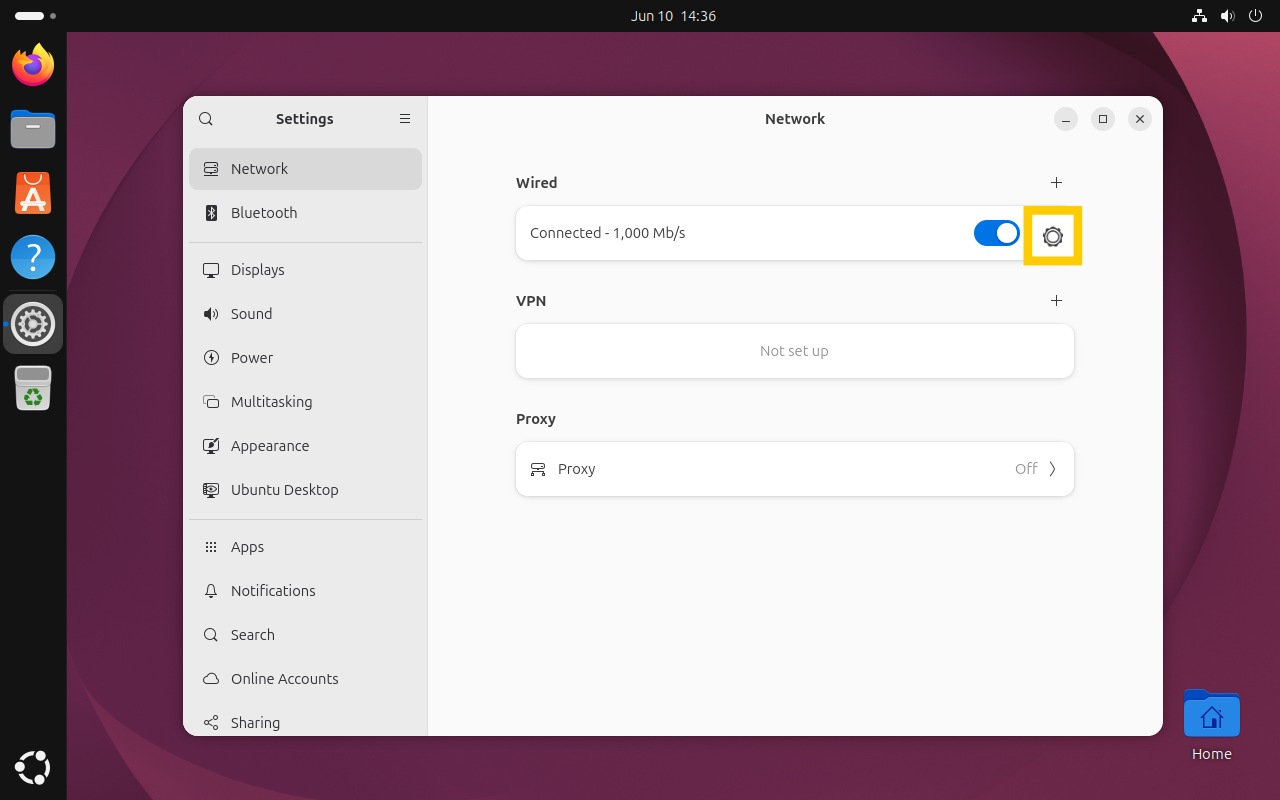Add a new wired connection profile
Screen dimensions: 1280x800
(1056, 183)
